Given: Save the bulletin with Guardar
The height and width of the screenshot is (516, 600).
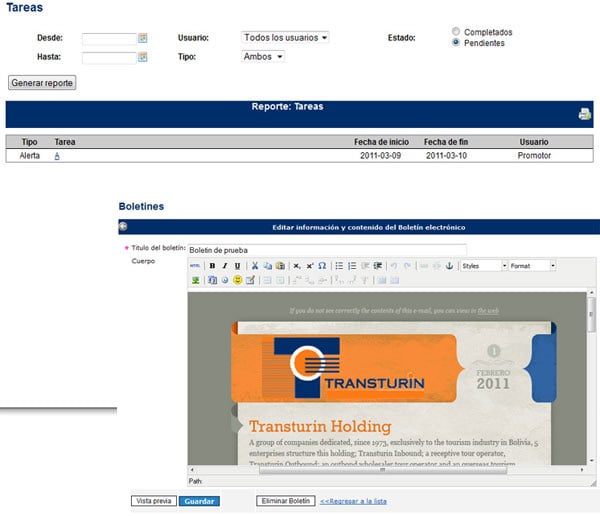Looking at the screenshot, I should coord(199,501).
